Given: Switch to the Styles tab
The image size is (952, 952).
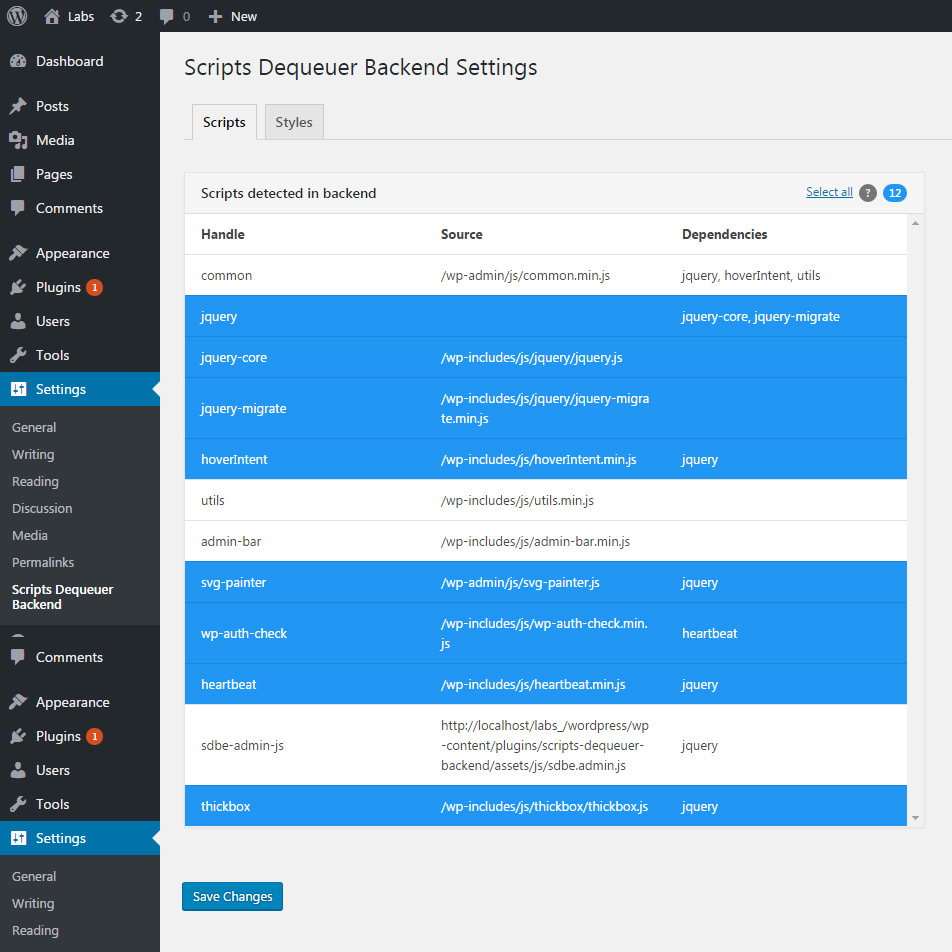Looking at the screenshot, I should (x=294, y=122).
